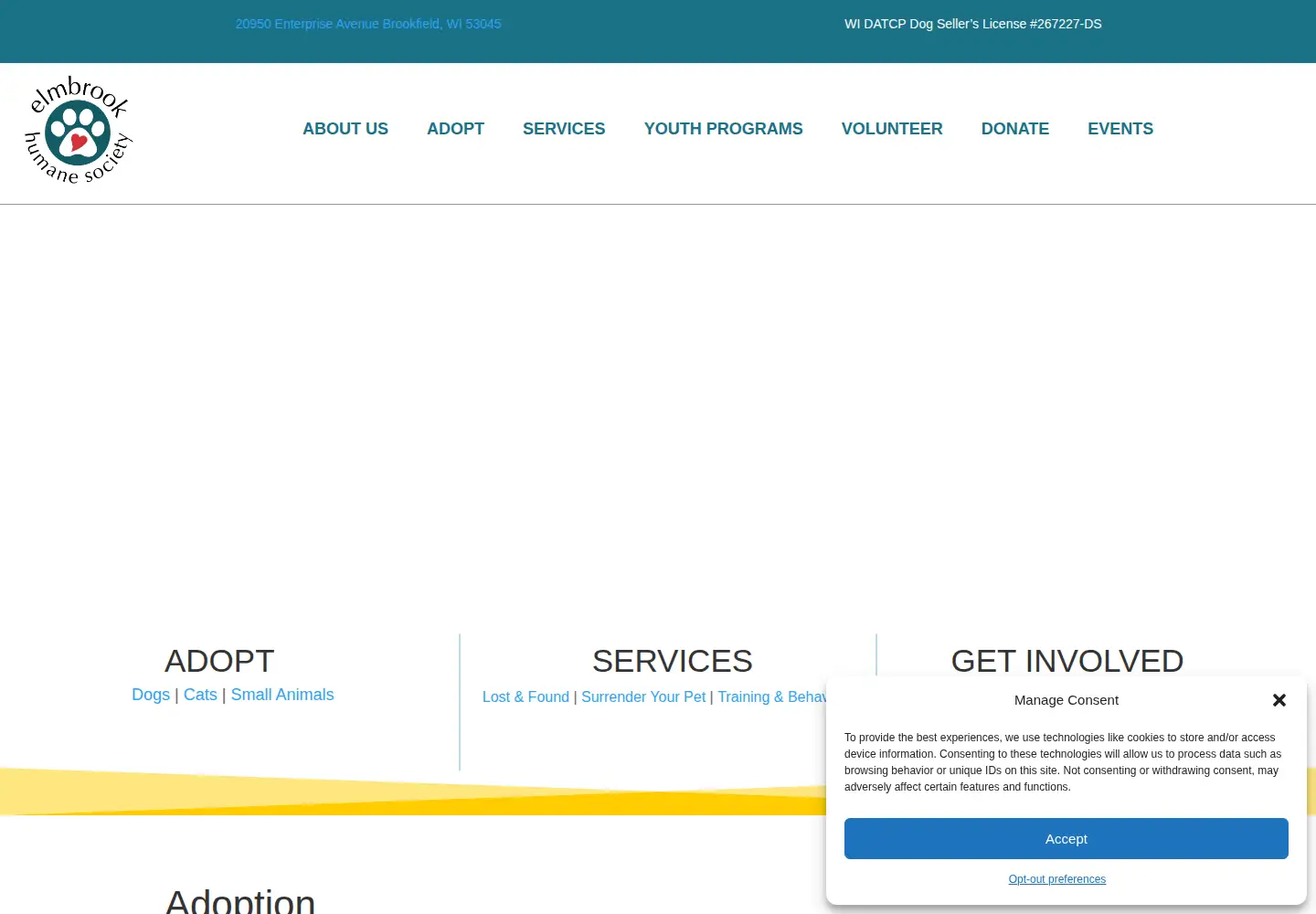Image resolution: width=1316 pixels, height=914 pixels.
Task: Select Youth Programs in the navigation
Action: pos(723,129)
